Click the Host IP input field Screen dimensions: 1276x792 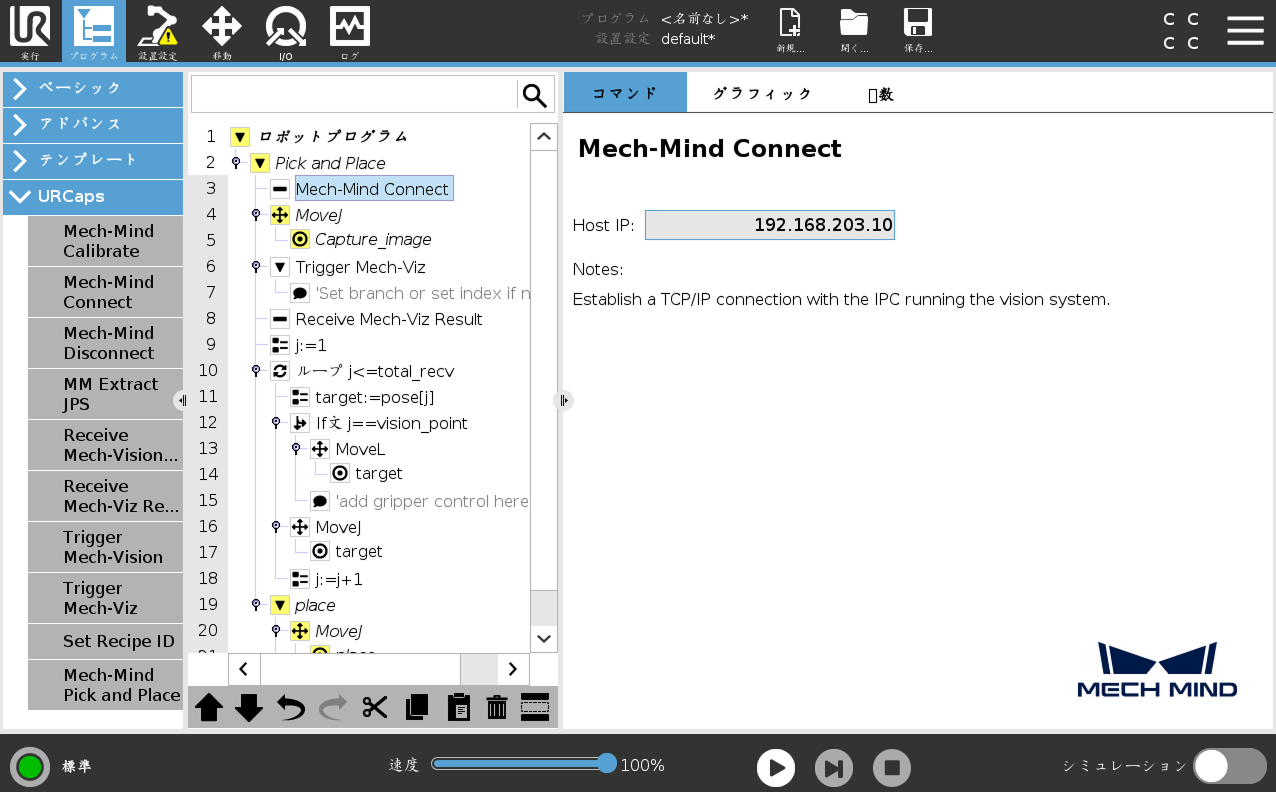[769, 225]
